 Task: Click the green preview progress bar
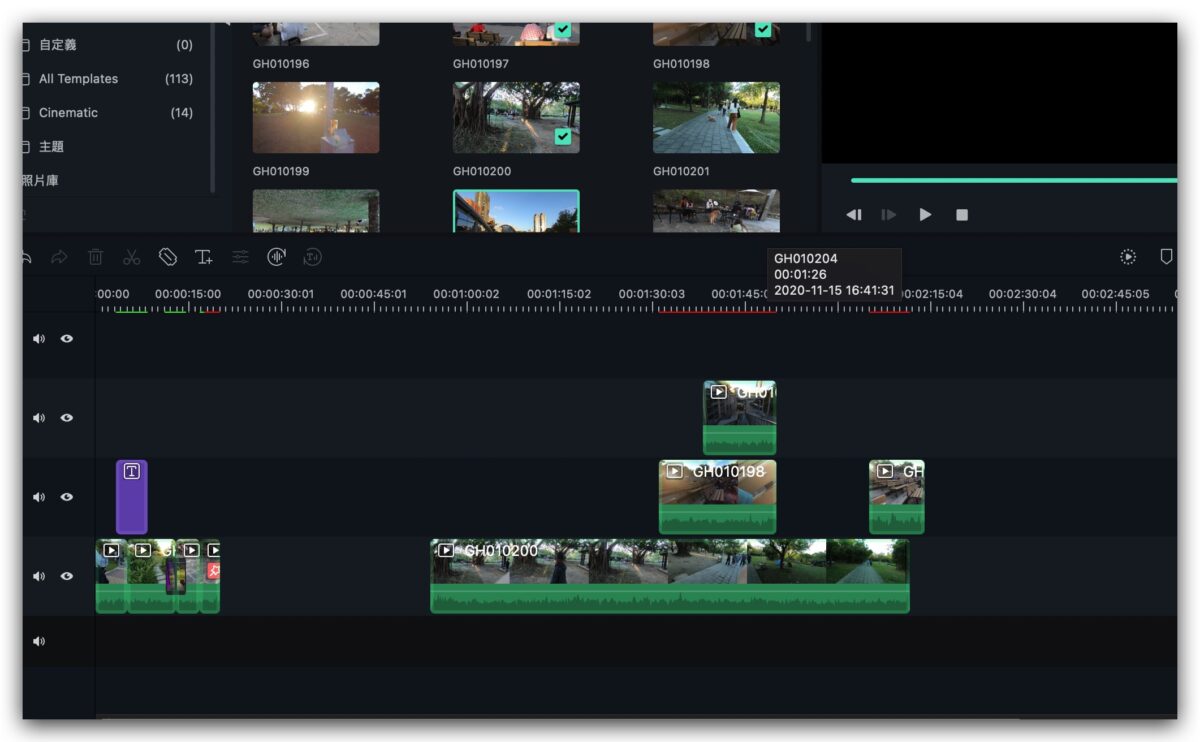point(1014,181)
